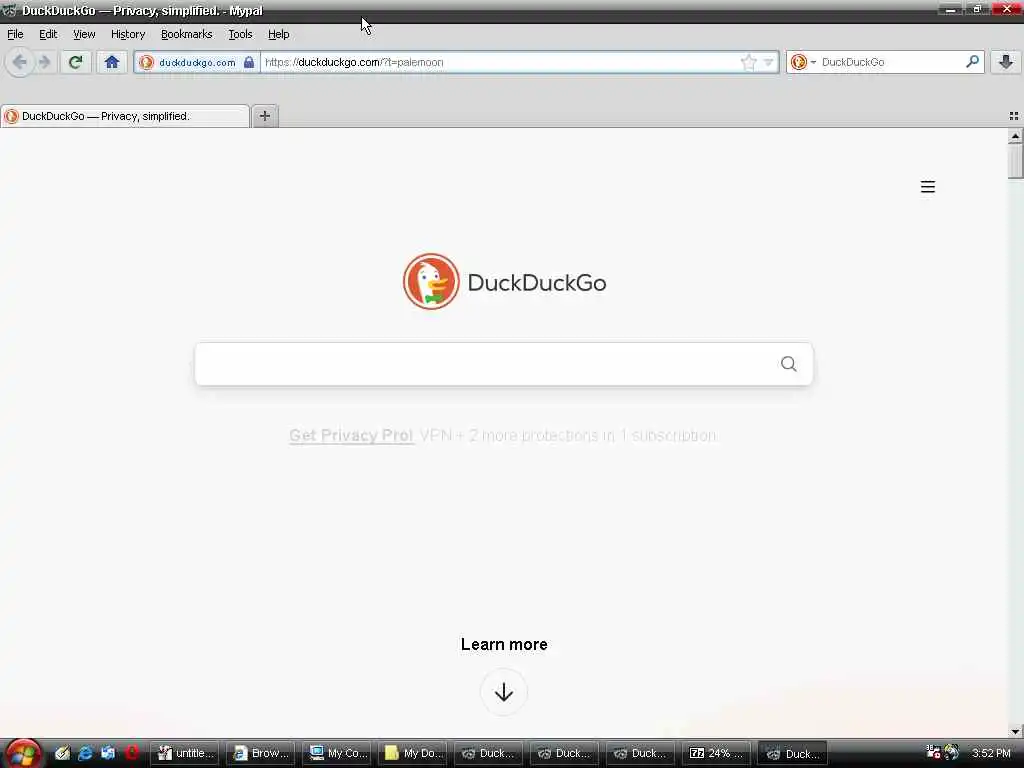Launch Internet Explorer from quick launch
The width and height of the screenshot is (1024, 768).
[x=85, y=753]
